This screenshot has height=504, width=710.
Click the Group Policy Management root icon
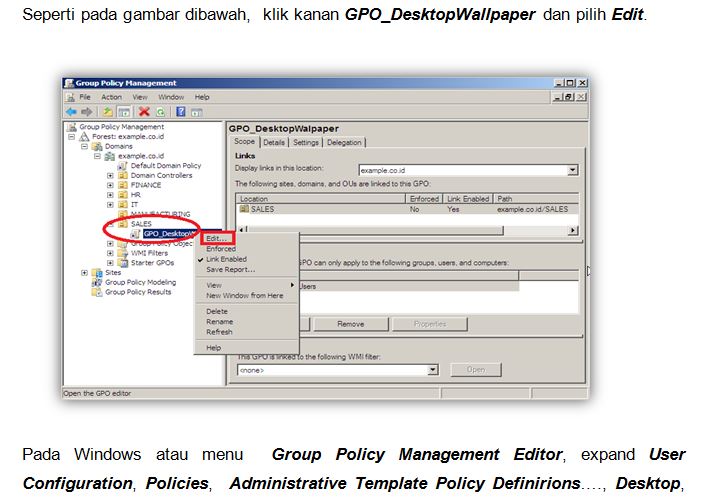click(71, 127)
